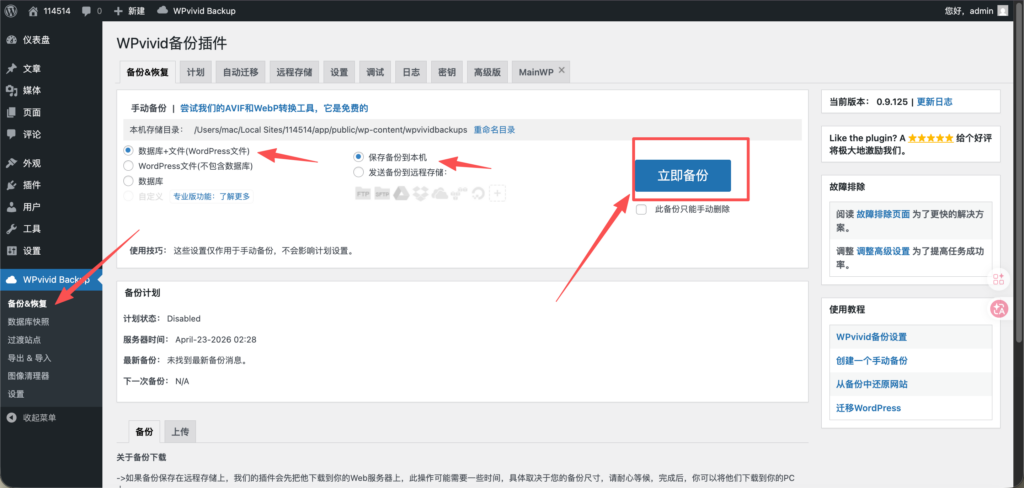1024x488 pixels.
Task: Click the admin avatar thumbnail
Action: point(1002,10)
